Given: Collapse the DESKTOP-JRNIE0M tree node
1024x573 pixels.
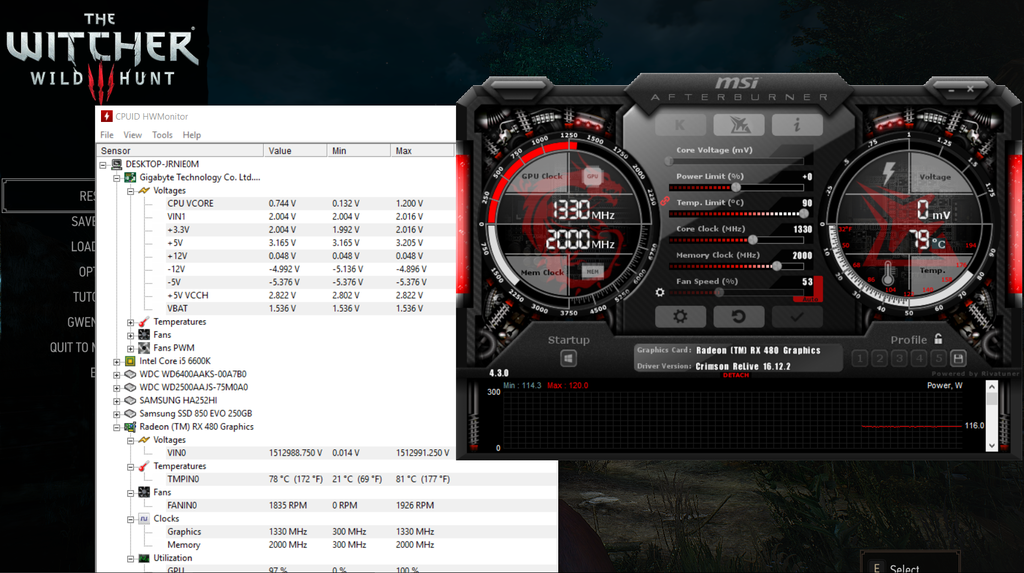Looking at the screenshot, I should point(103,165).
